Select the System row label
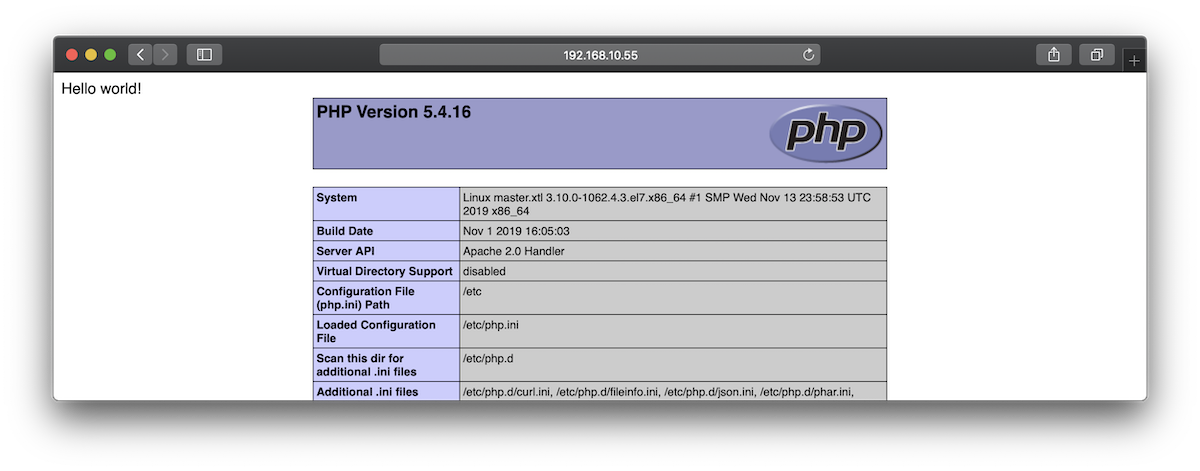The width and height of the screenshot is (1200, 471). coord(337,198)
